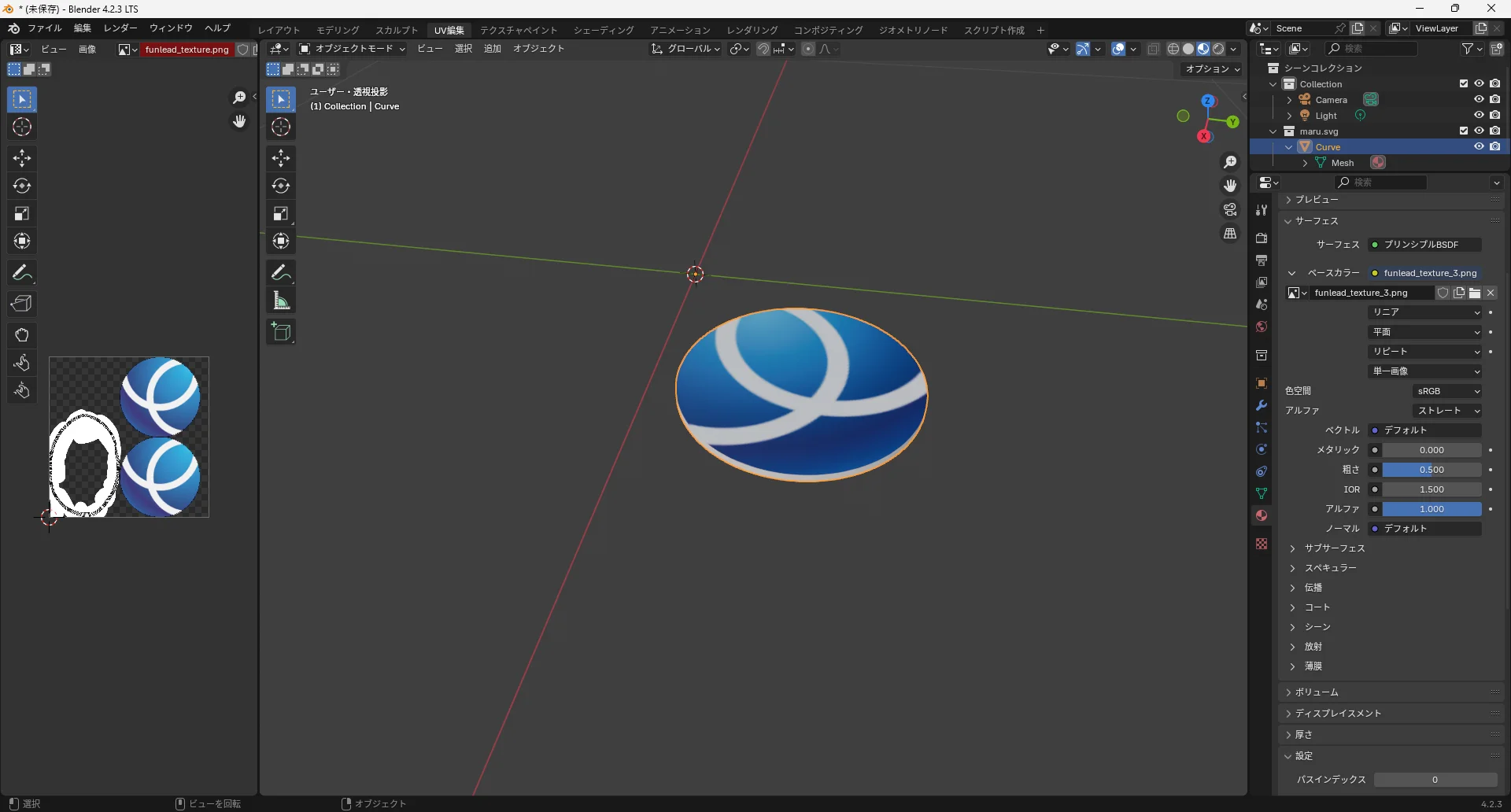The height and width of the screenshot is (812, 1511).
Task: Adjust the Metallic value slider
Action: pyautogui.click(x=1432, y=450)
